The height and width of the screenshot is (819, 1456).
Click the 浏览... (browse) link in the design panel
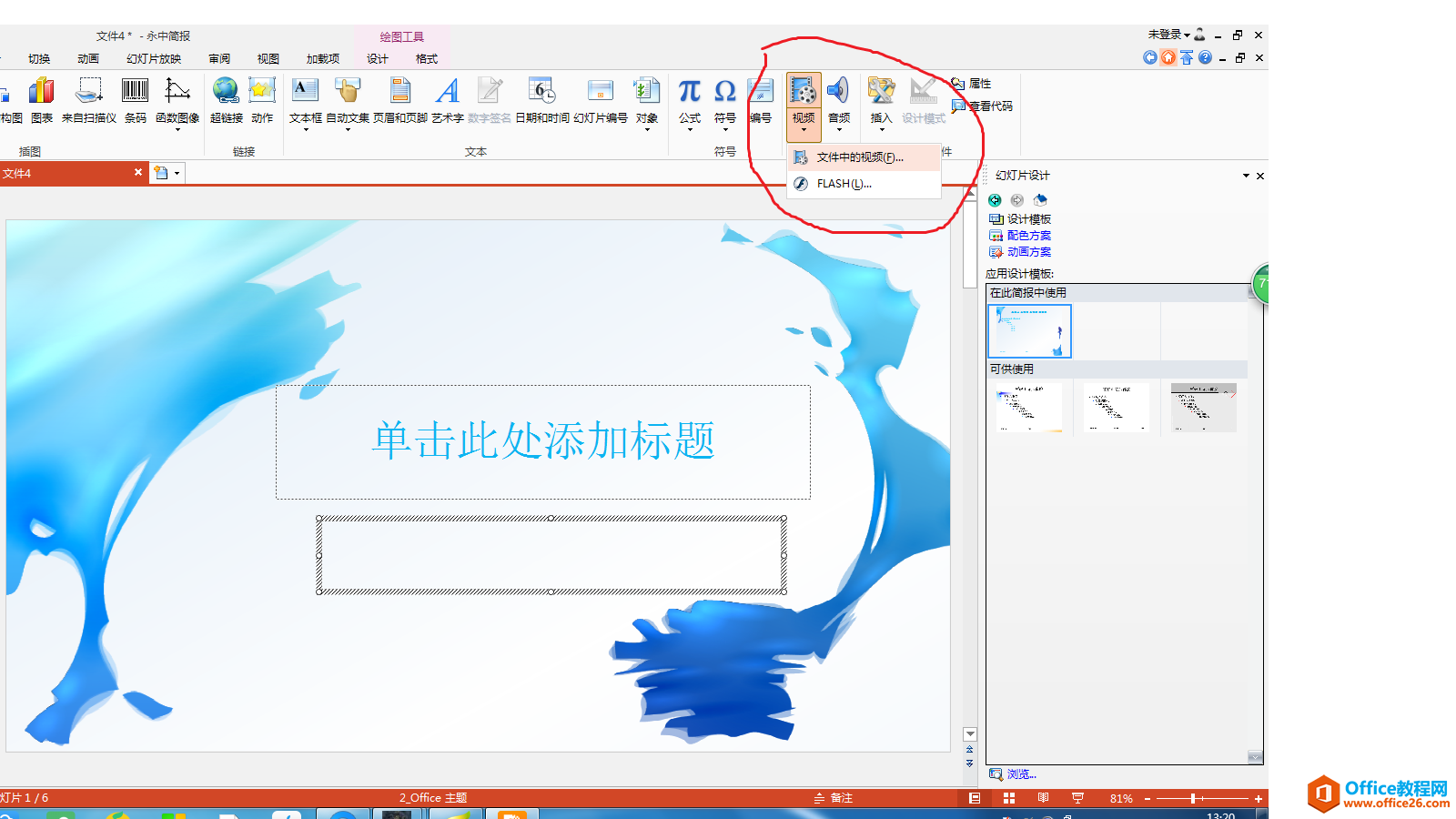coord(1021,774)
